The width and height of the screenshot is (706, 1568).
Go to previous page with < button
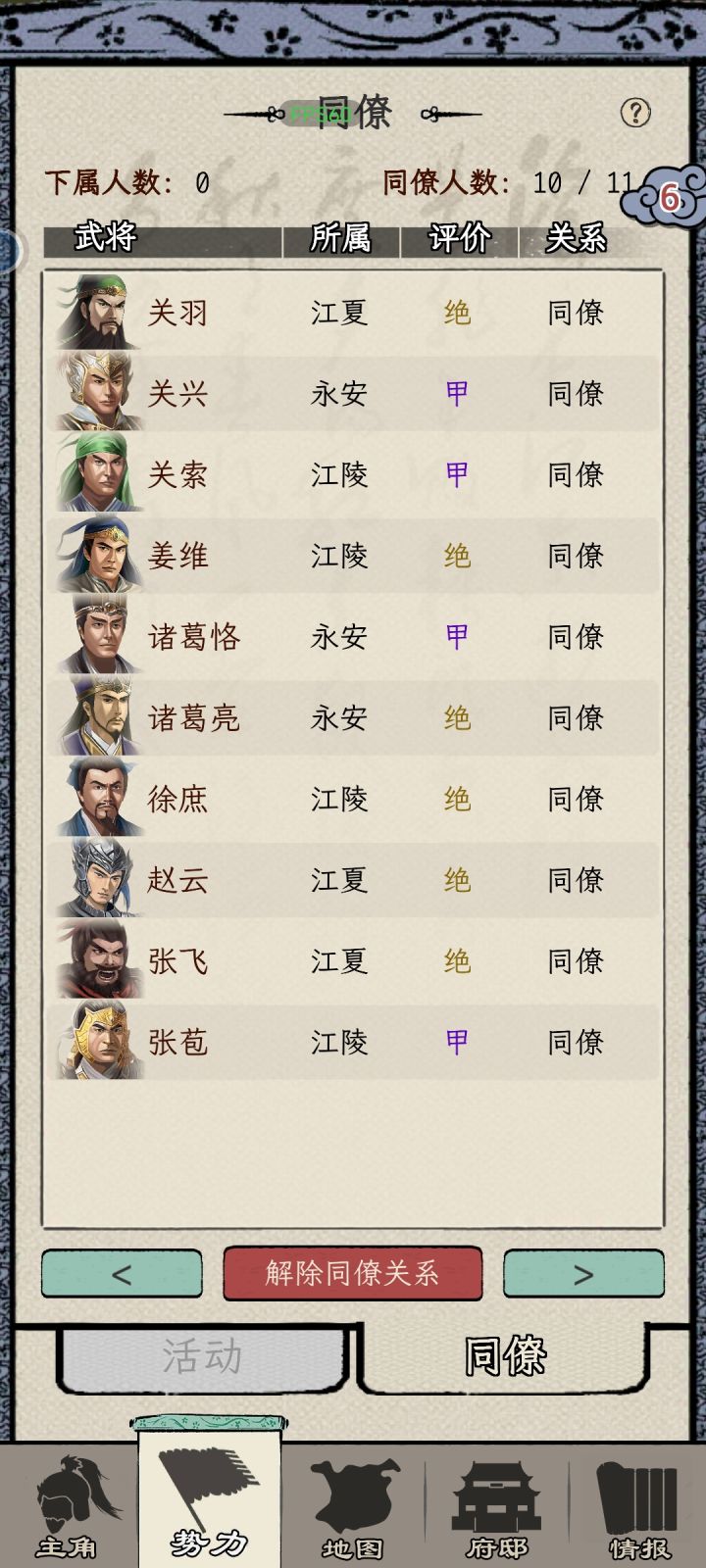122,1274
